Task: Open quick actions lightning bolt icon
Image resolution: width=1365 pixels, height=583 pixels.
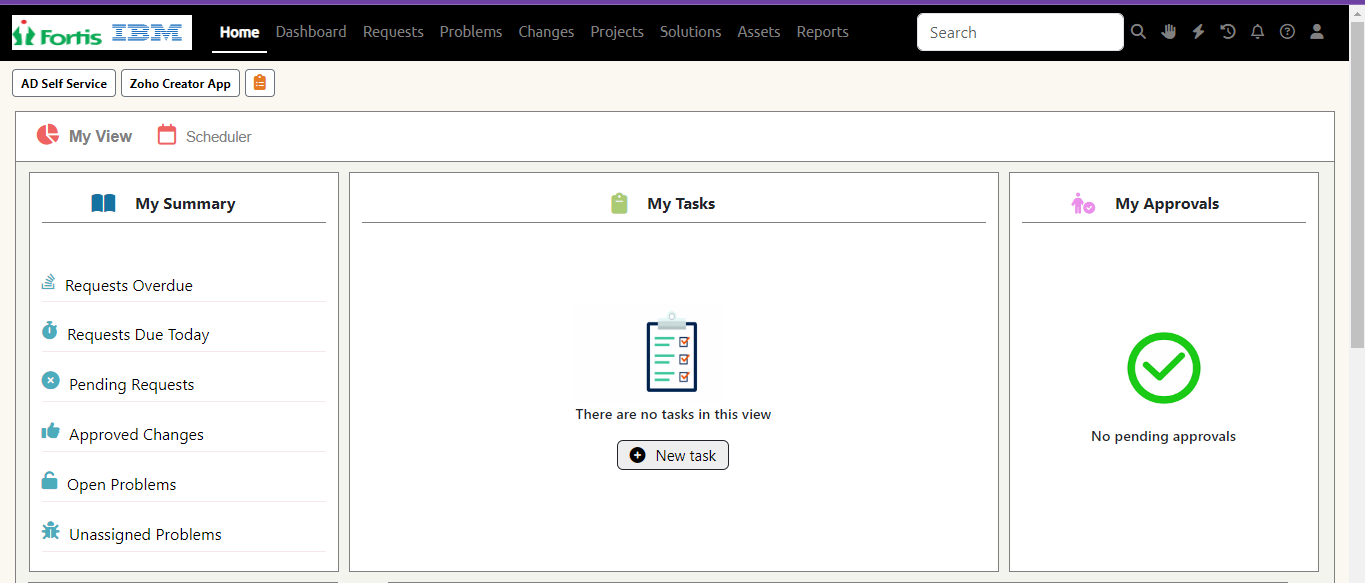Action: click(1198, 32)
